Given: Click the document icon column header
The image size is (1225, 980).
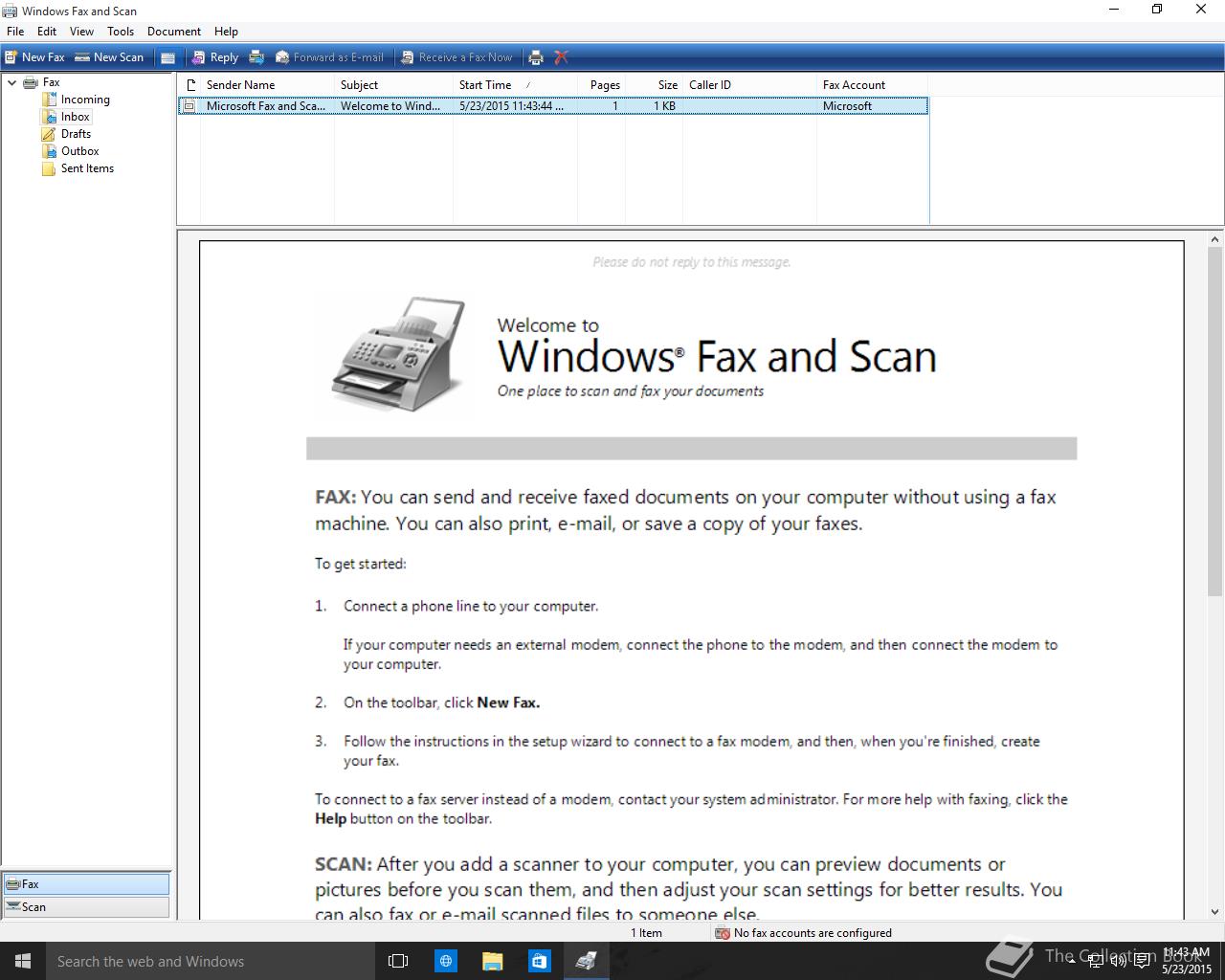Looking at the screenshot, I should click(x=189, y=85).
